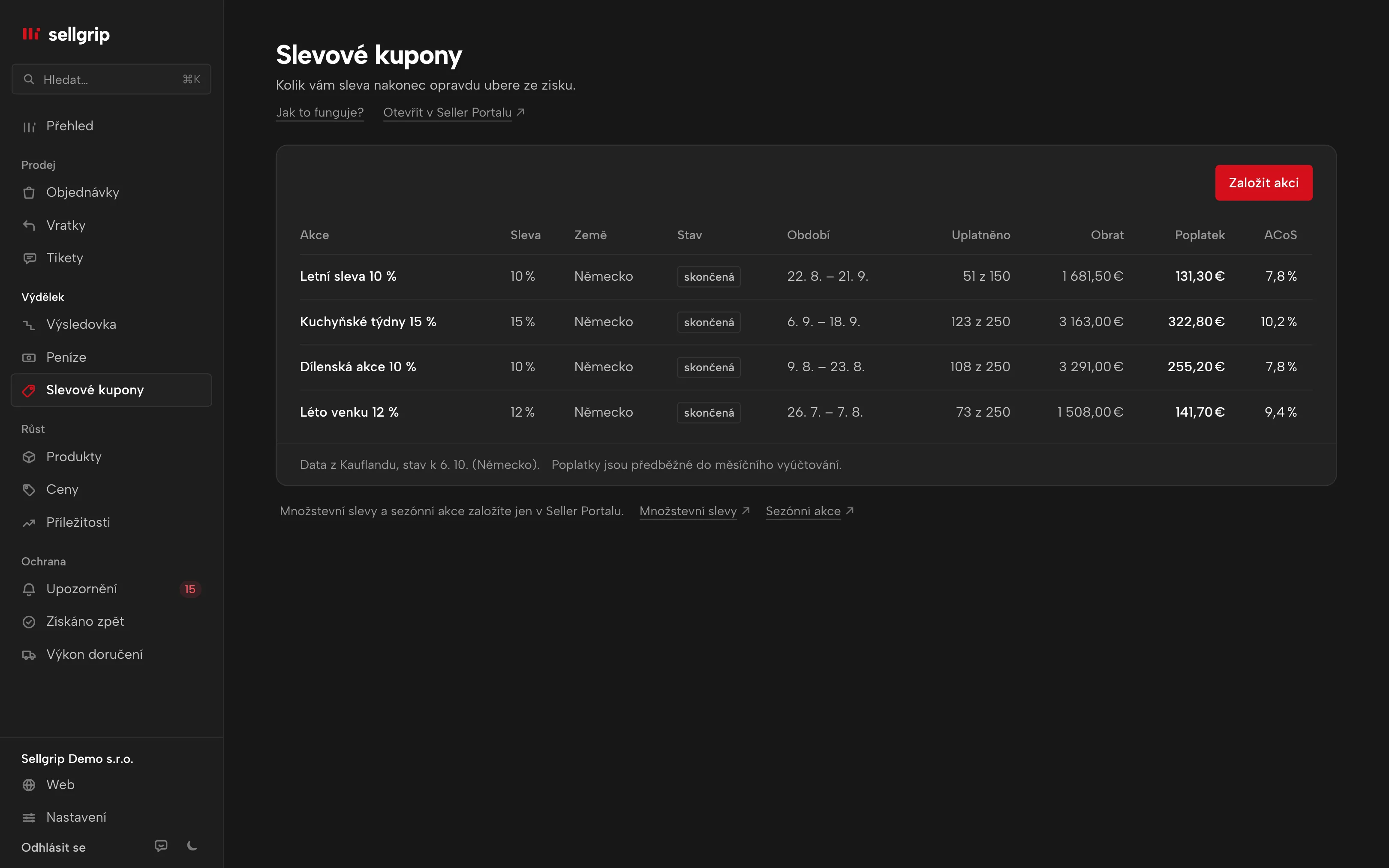Click the search magnifier icon

29,79
